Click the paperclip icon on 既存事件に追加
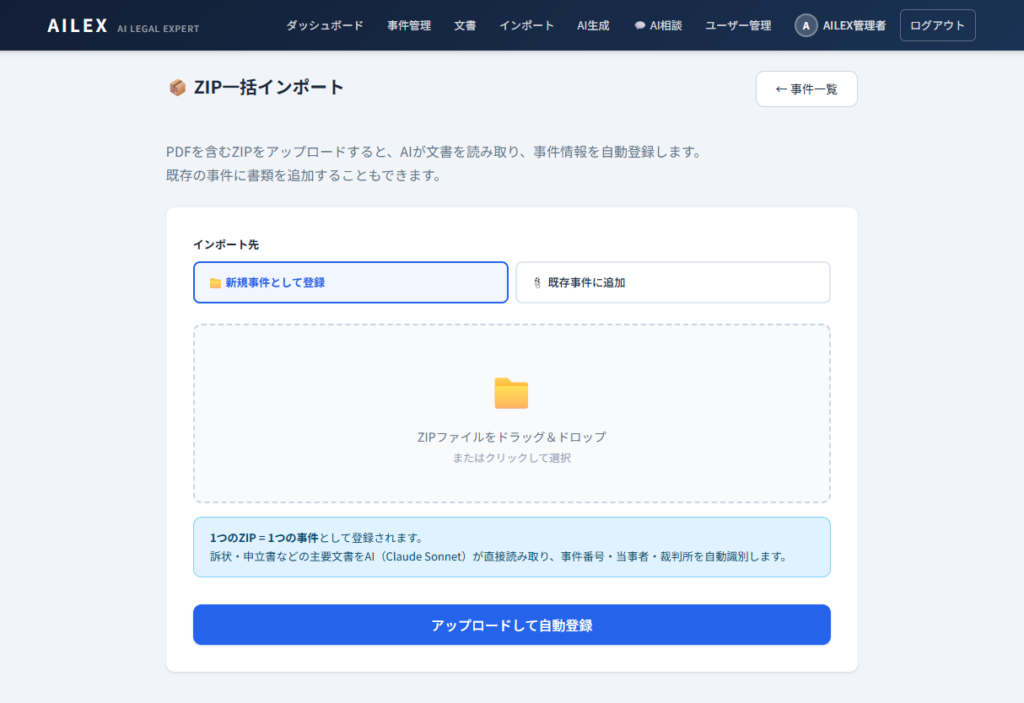1024x703 pixels. click(x=537, y=283)
